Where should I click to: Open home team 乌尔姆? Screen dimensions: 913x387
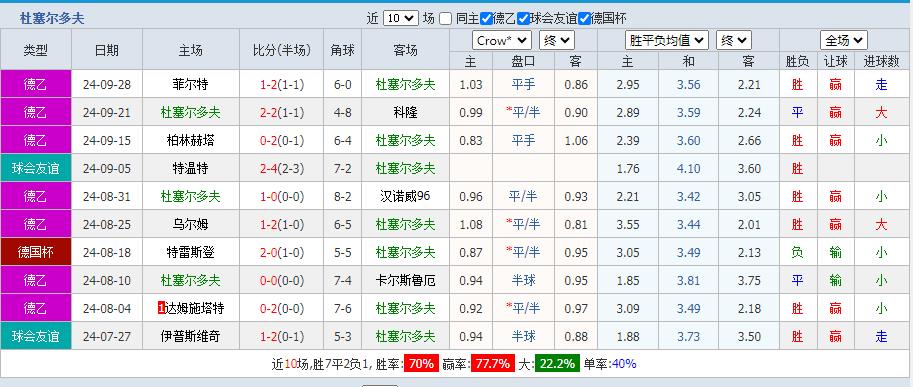point(190,224)
